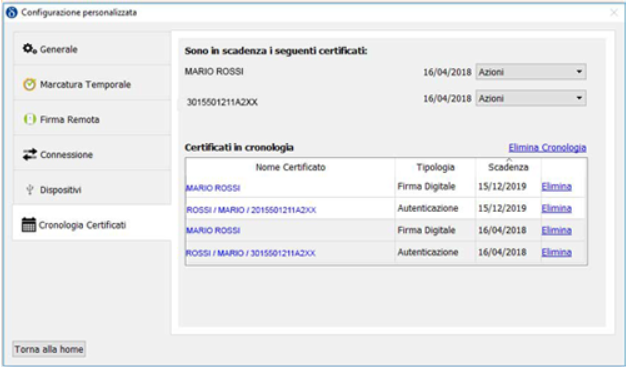This screenshot has width=627, height=367.
Task: Open Azioni dropdown for 3015501211A2XX
Action: tap(531, 98)
